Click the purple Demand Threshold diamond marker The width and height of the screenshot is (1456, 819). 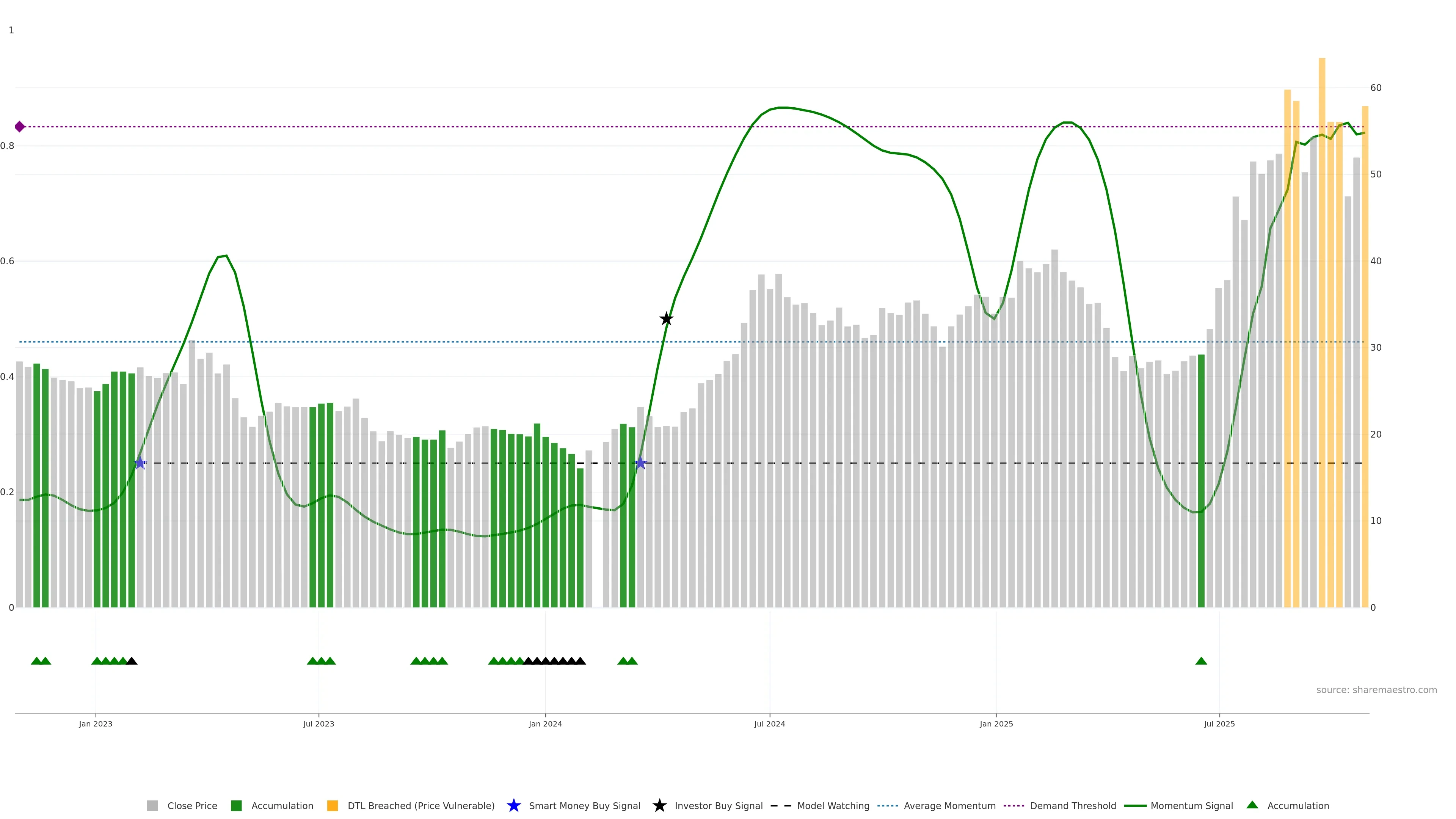coord(20,127)
